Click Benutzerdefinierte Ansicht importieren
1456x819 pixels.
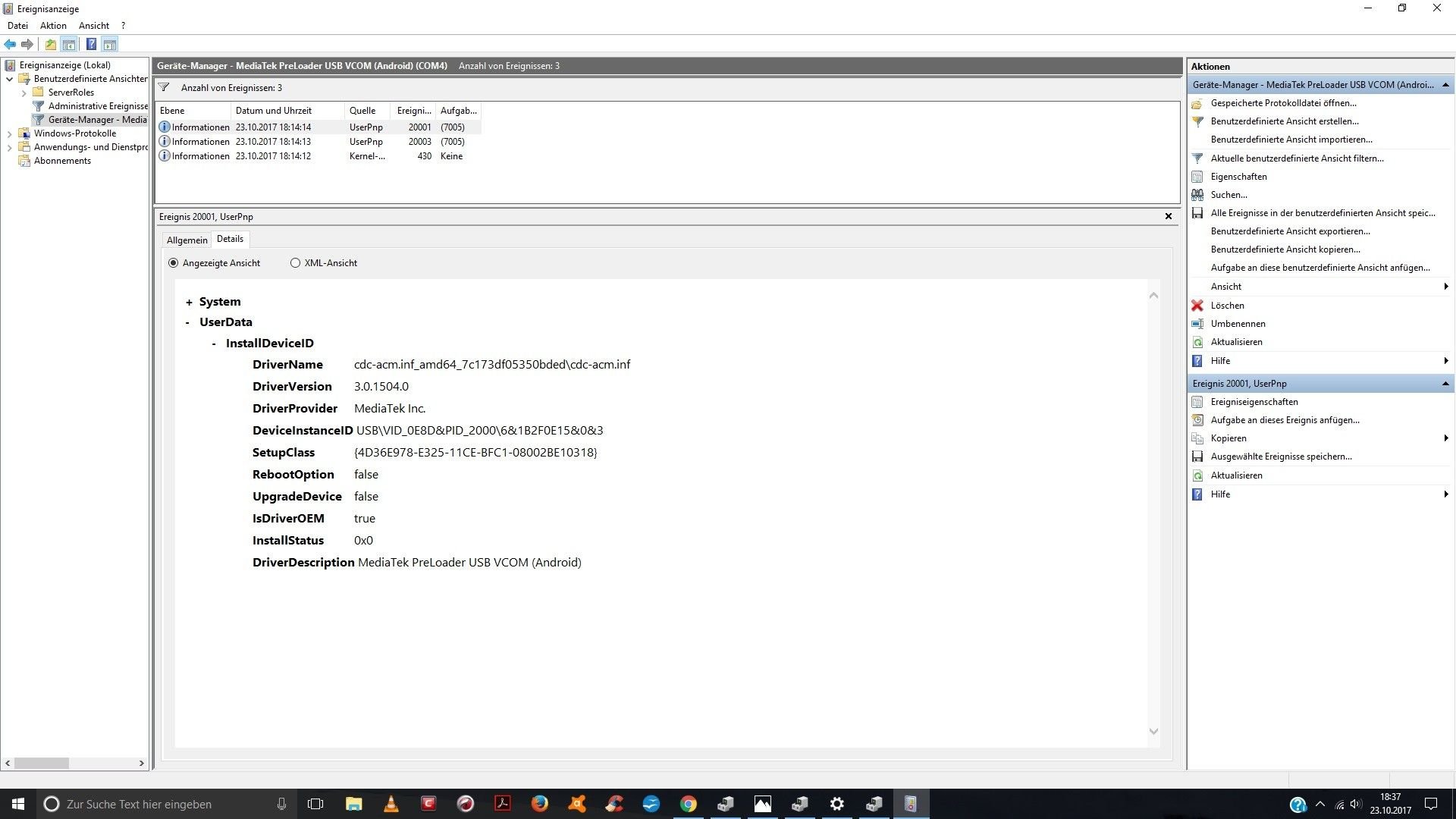click(x=1291, y=139)
